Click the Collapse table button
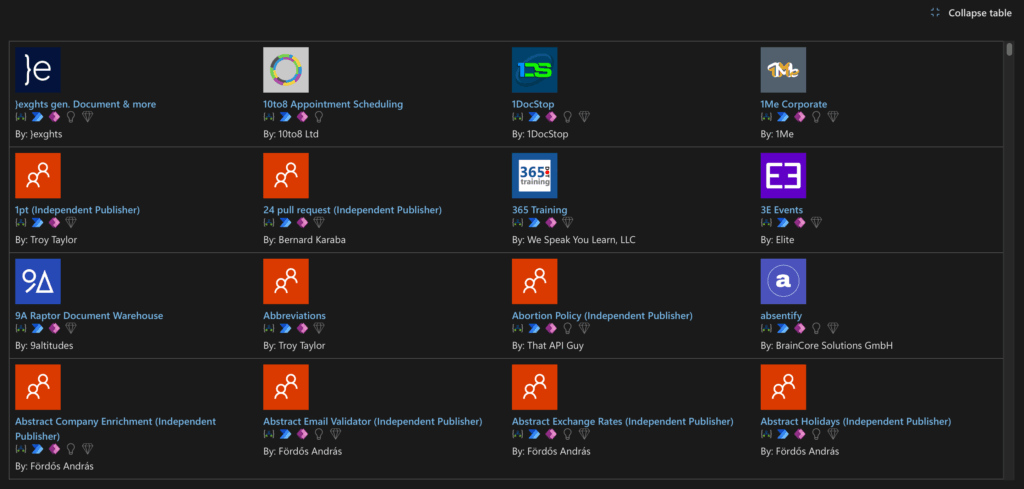The width and height of the screenshot is (1024, 489). point(971,12)
